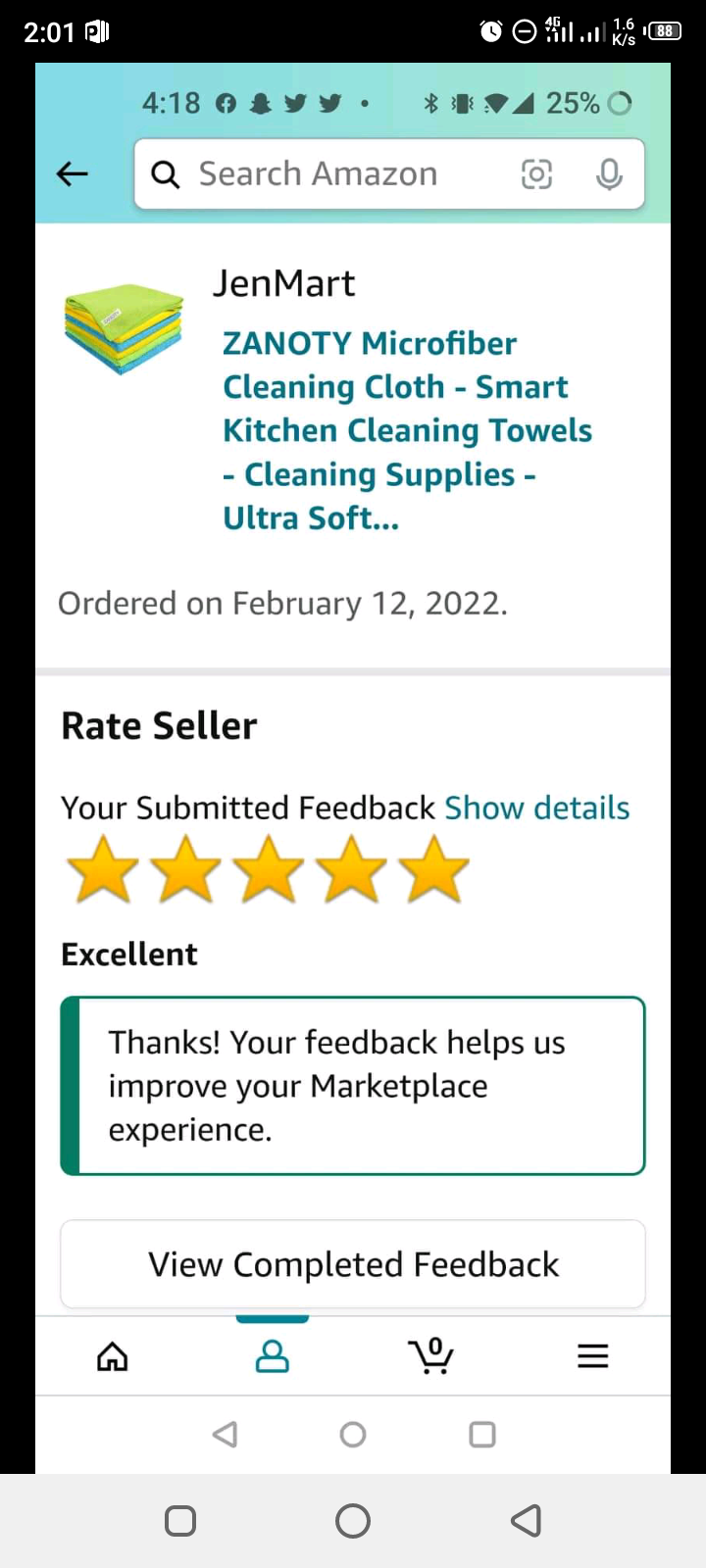Open the account profile tab

click(x=273, y=1356)
